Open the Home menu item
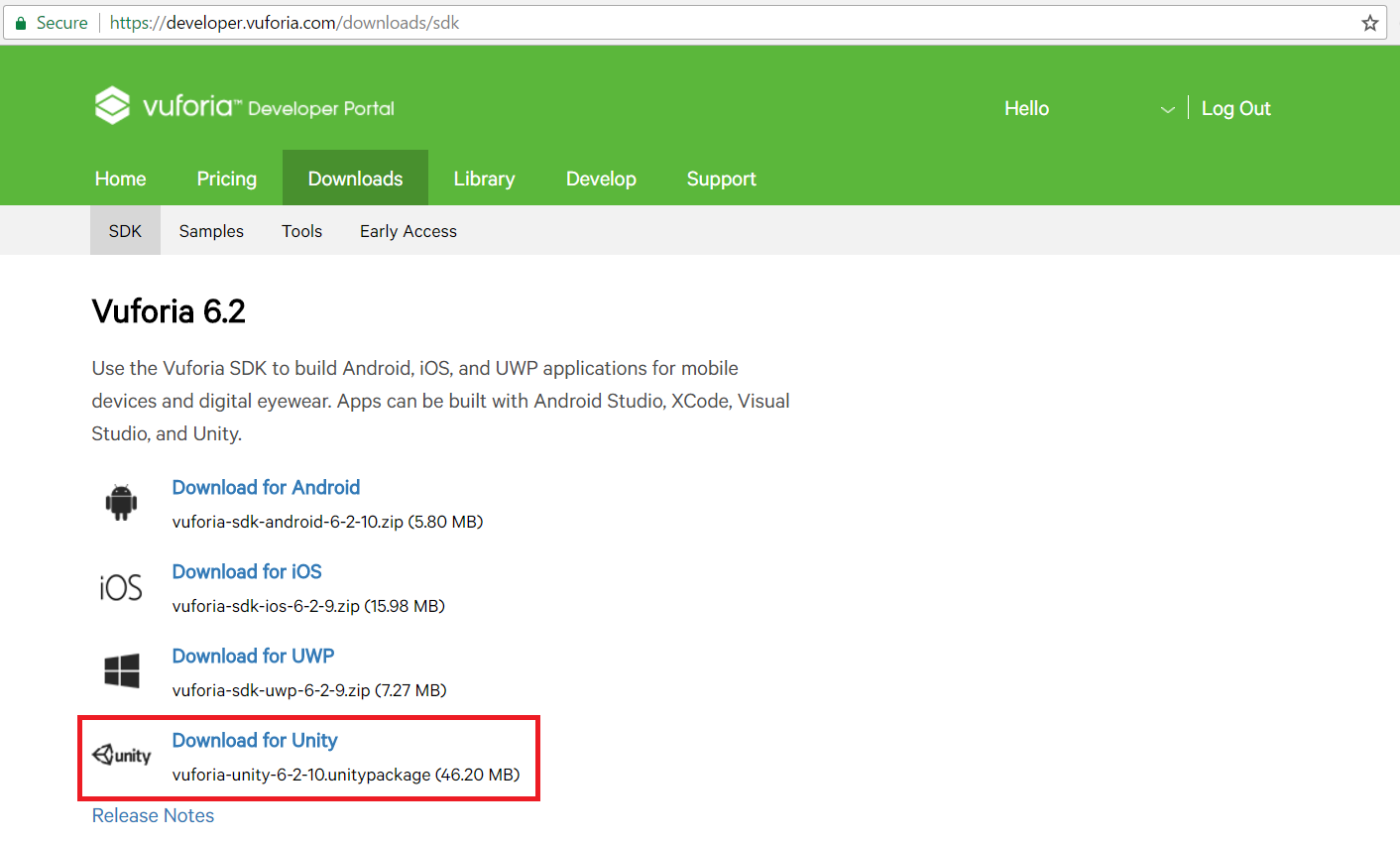This screenshot has width=1400, height=842. click(x=121, y=179)
